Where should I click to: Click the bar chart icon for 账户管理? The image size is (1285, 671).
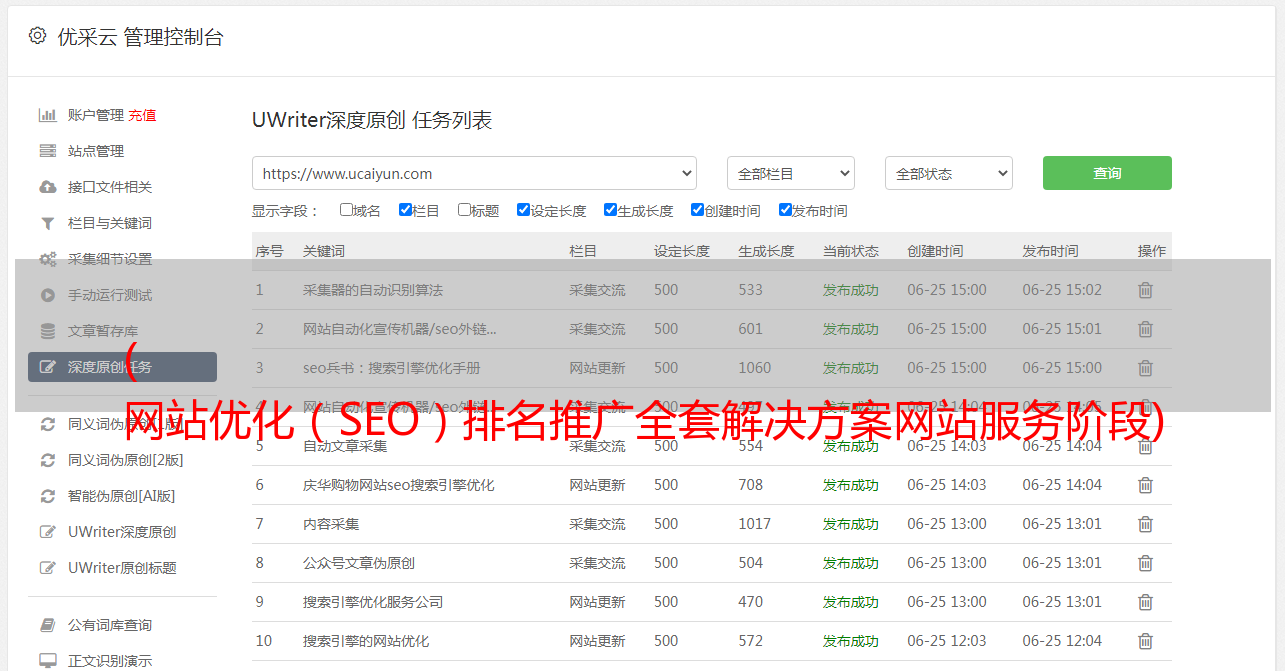(x=47, y=115)
